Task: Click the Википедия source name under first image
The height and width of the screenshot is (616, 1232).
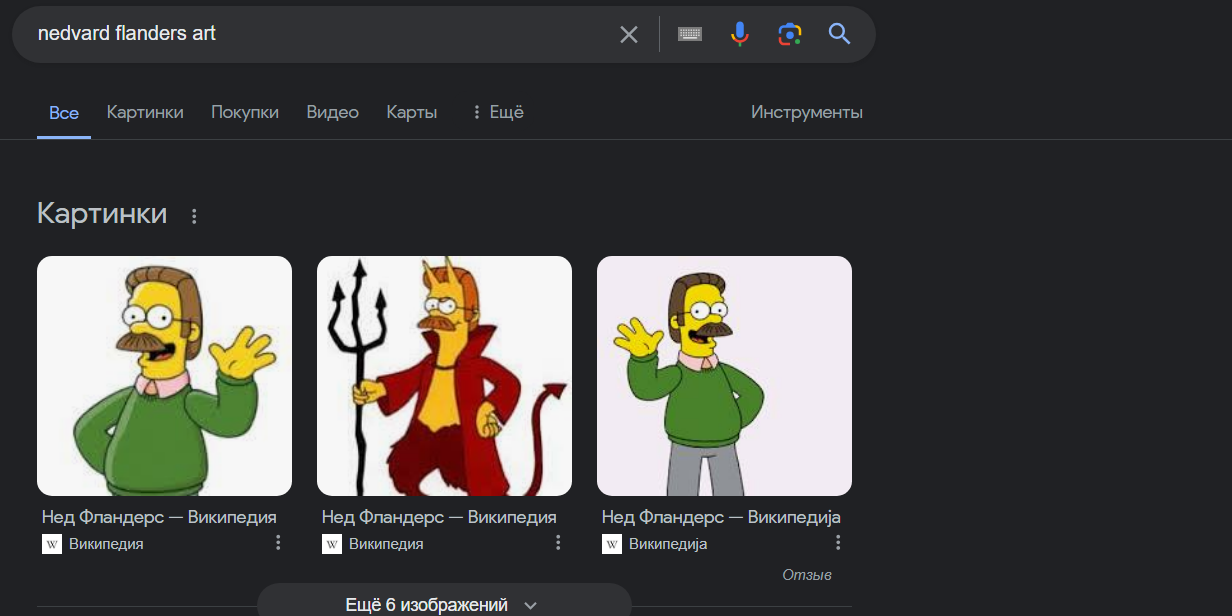Action: pos(106,544)
